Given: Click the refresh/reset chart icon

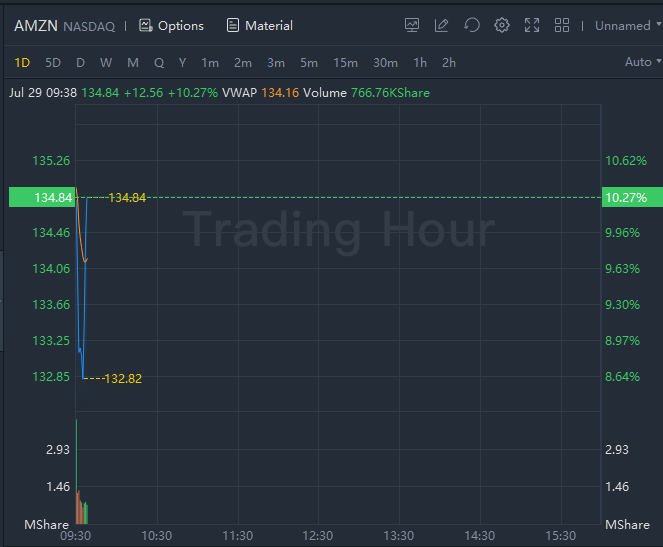Looking at the screenshot, I should click(x=471, y=25).
